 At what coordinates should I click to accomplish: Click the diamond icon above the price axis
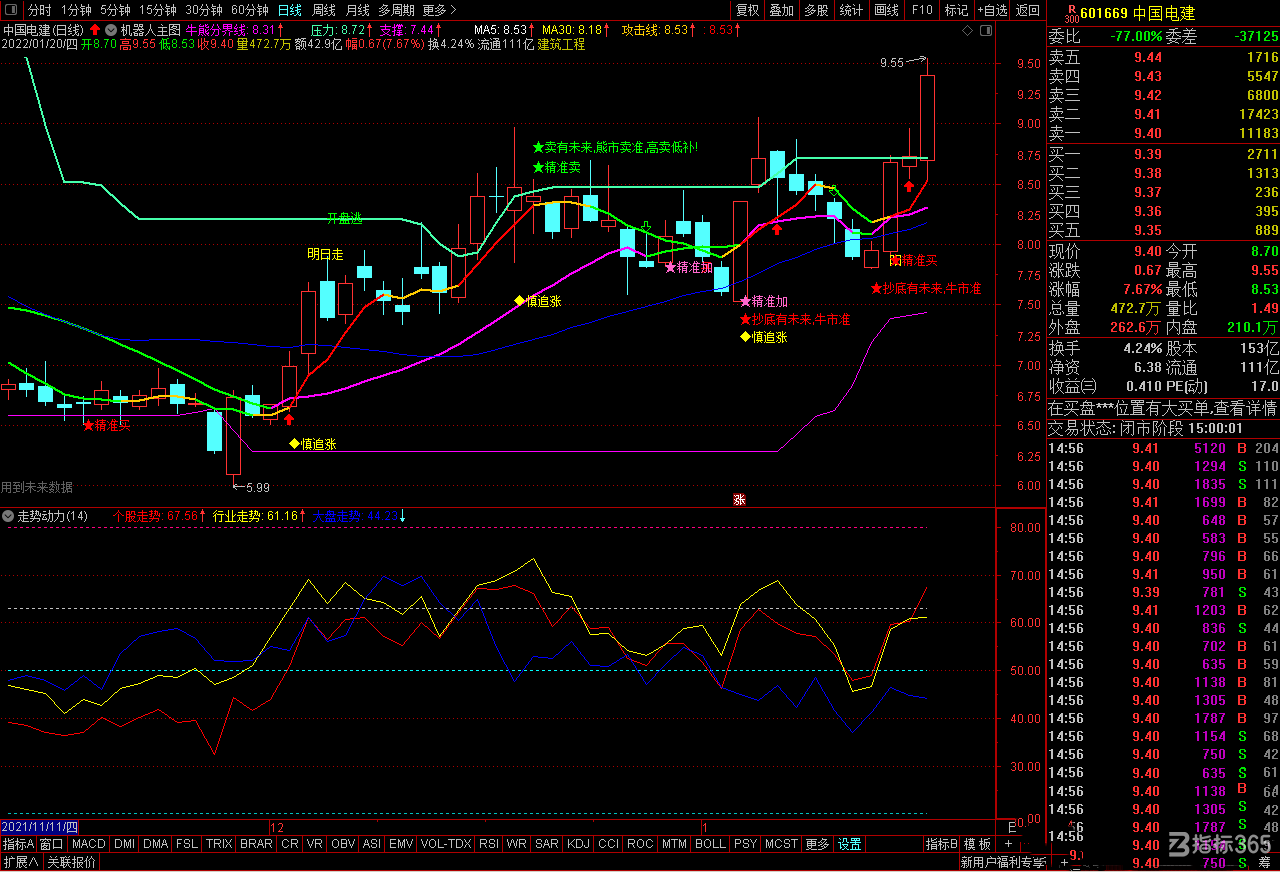point(967,30)
